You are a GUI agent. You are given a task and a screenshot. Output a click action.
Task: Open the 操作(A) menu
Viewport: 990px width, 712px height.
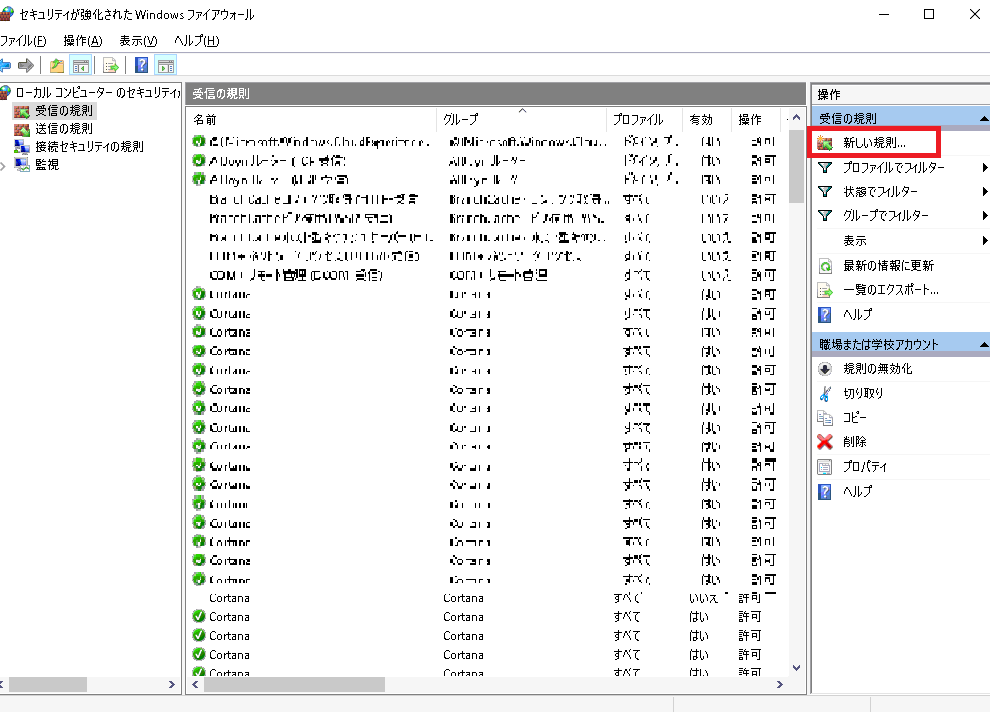coord(83,41)
